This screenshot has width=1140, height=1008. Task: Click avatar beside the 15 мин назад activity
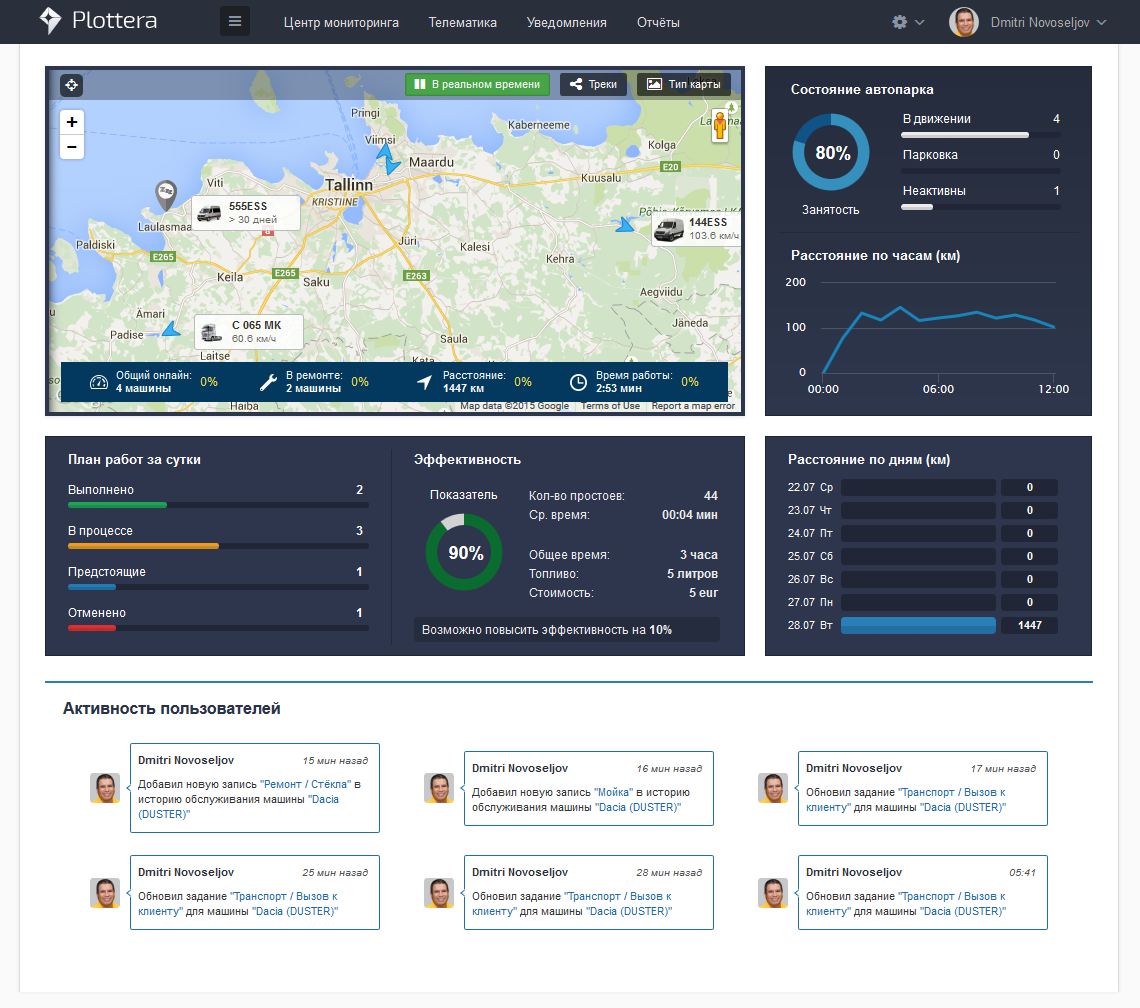tap(105, 788)
